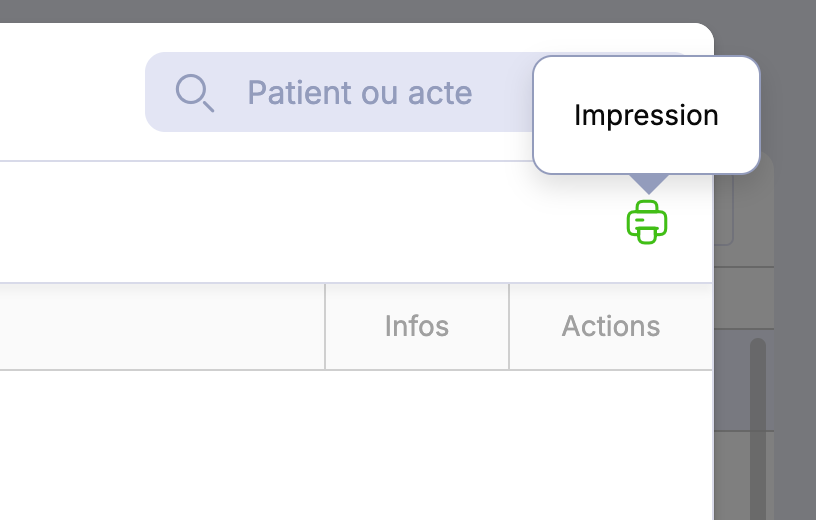The image size is (816, 520).
Task: Click the green printer icon
Action: point(647,222)
